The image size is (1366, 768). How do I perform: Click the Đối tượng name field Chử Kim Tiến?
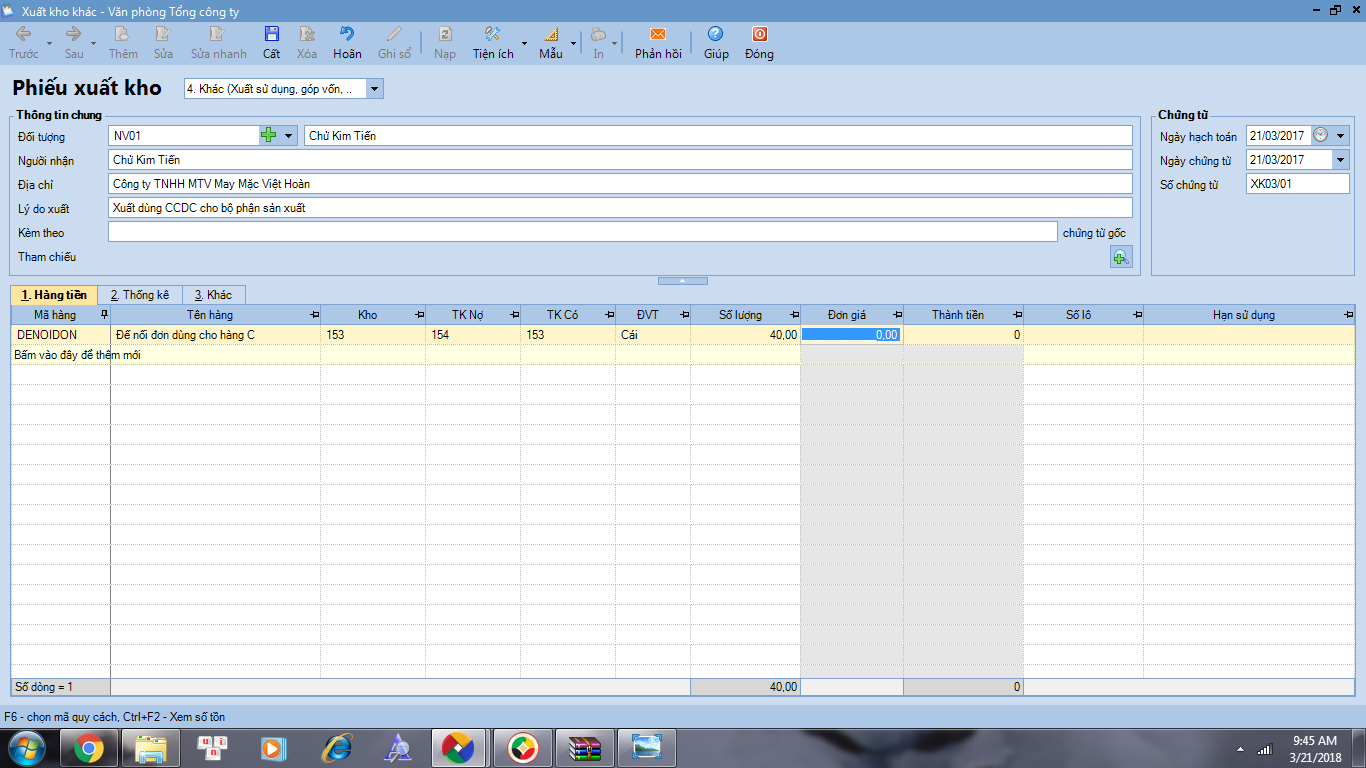coord(718,135)
